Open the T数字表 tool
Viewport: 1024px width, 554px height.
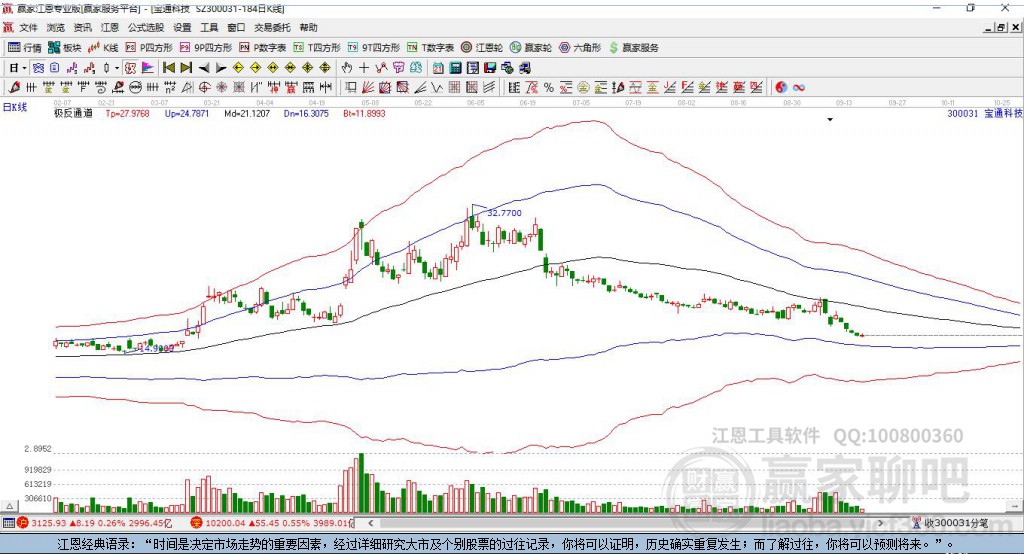[430, 48]
